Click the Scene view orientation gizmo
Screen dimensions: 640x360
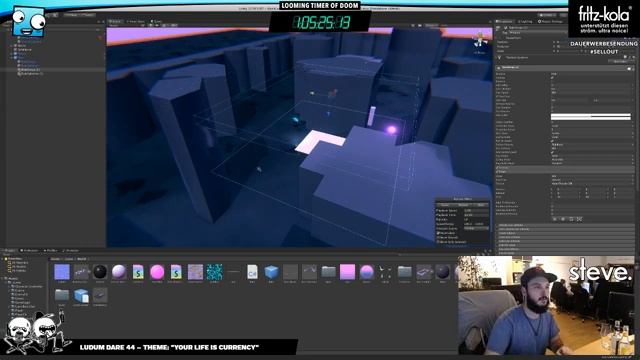(x=480, y=41)
